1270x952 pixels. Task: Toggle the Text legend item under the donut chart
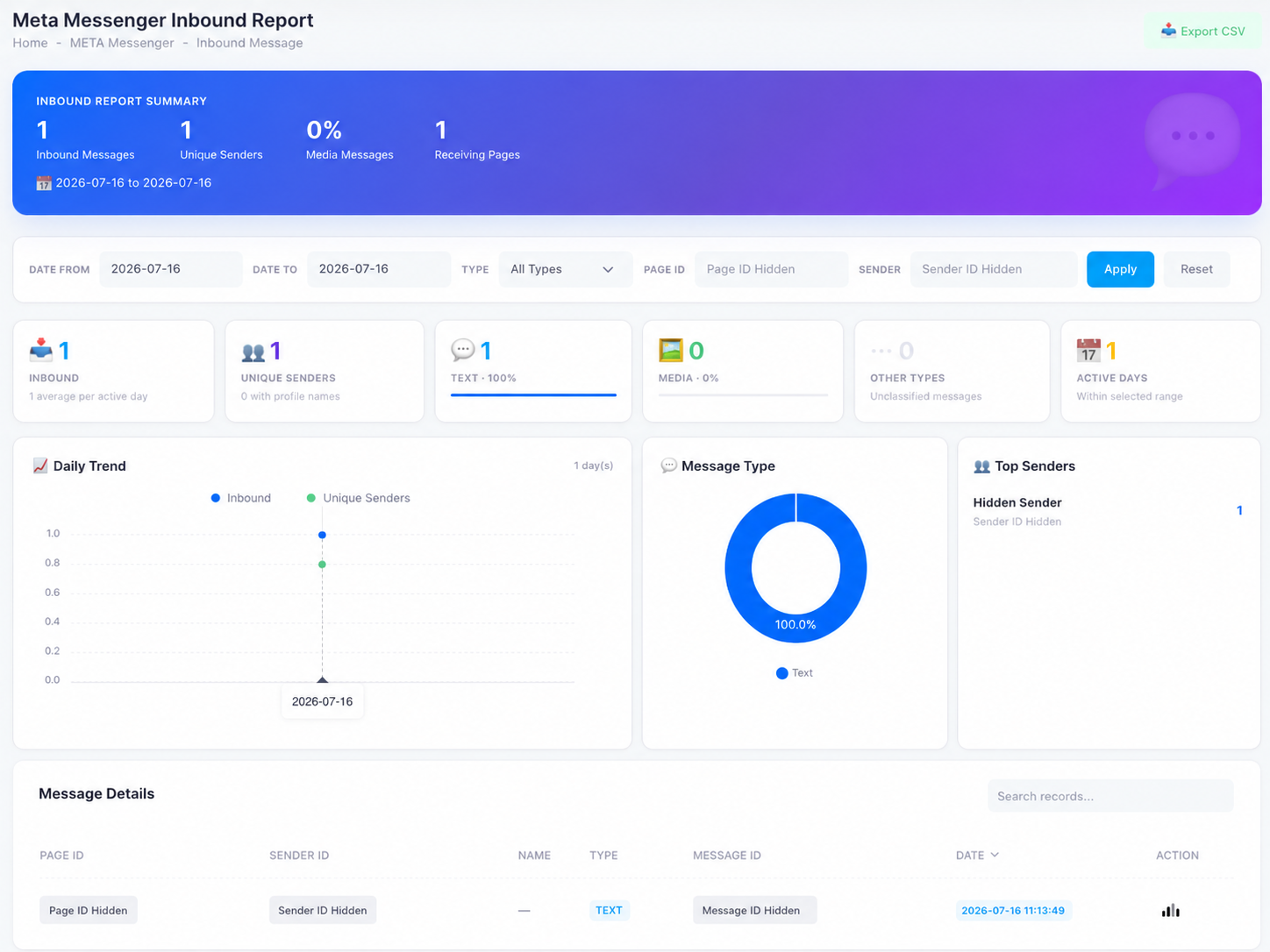(x=795, y=673)
